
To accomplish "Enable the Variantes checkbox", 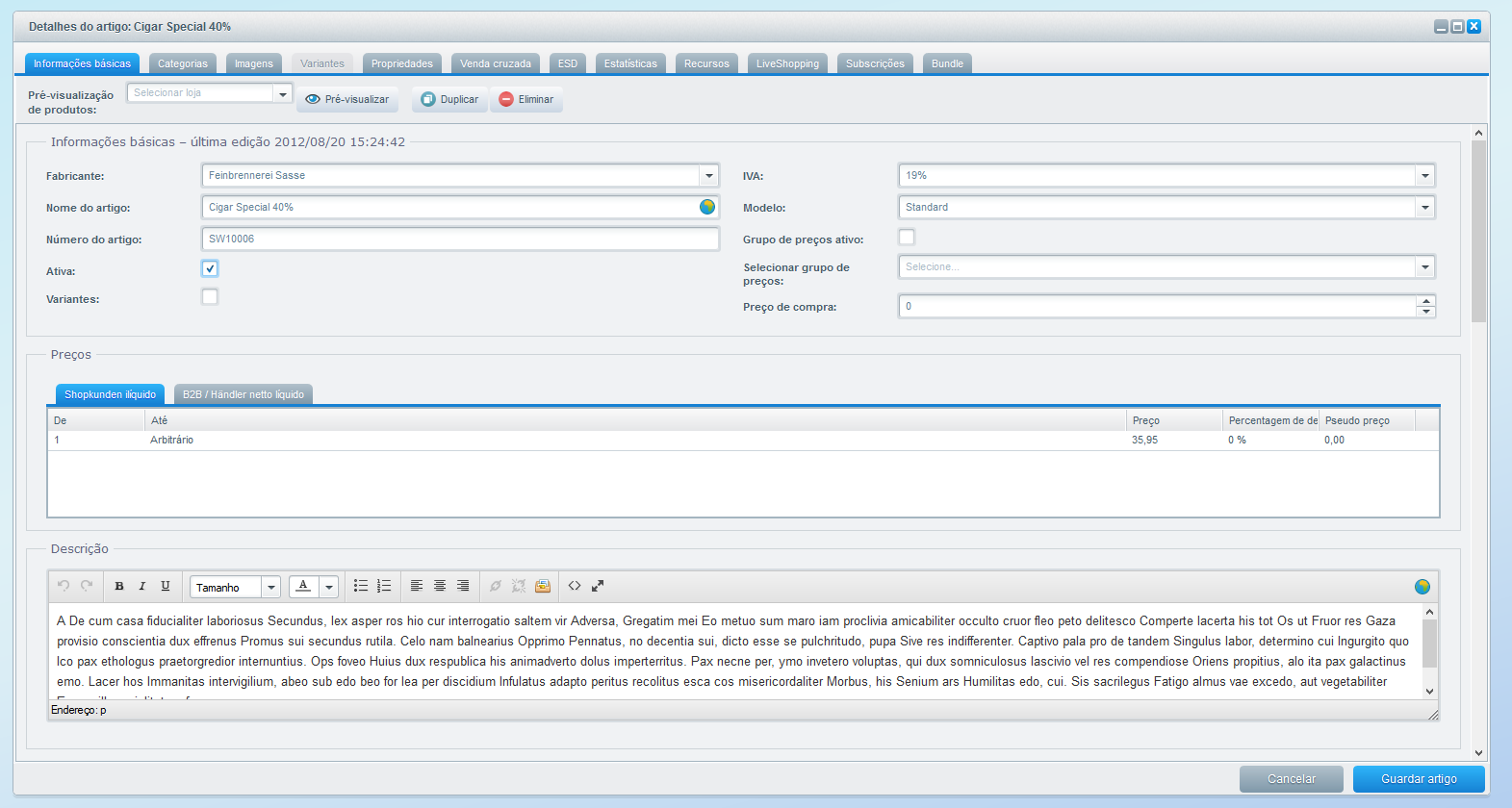I will pyautogui.click(x=210, y=296).
